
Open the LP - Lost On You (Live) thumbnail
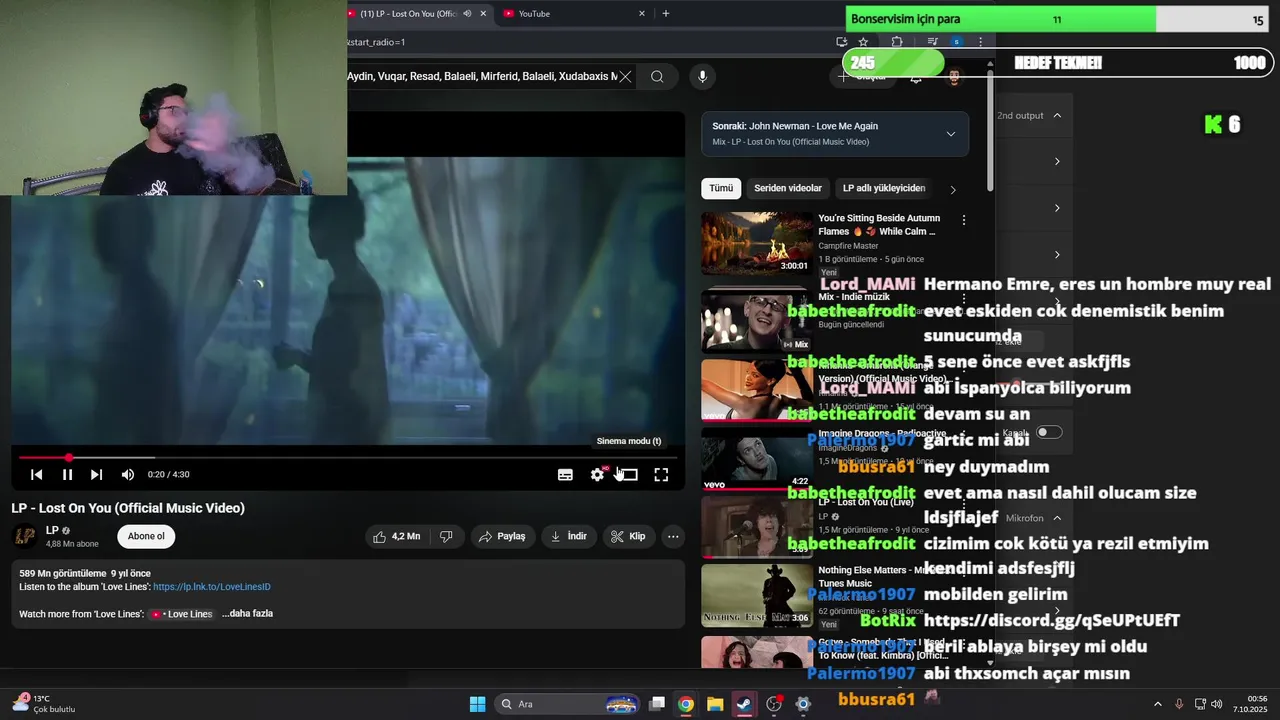coord(757,527)
